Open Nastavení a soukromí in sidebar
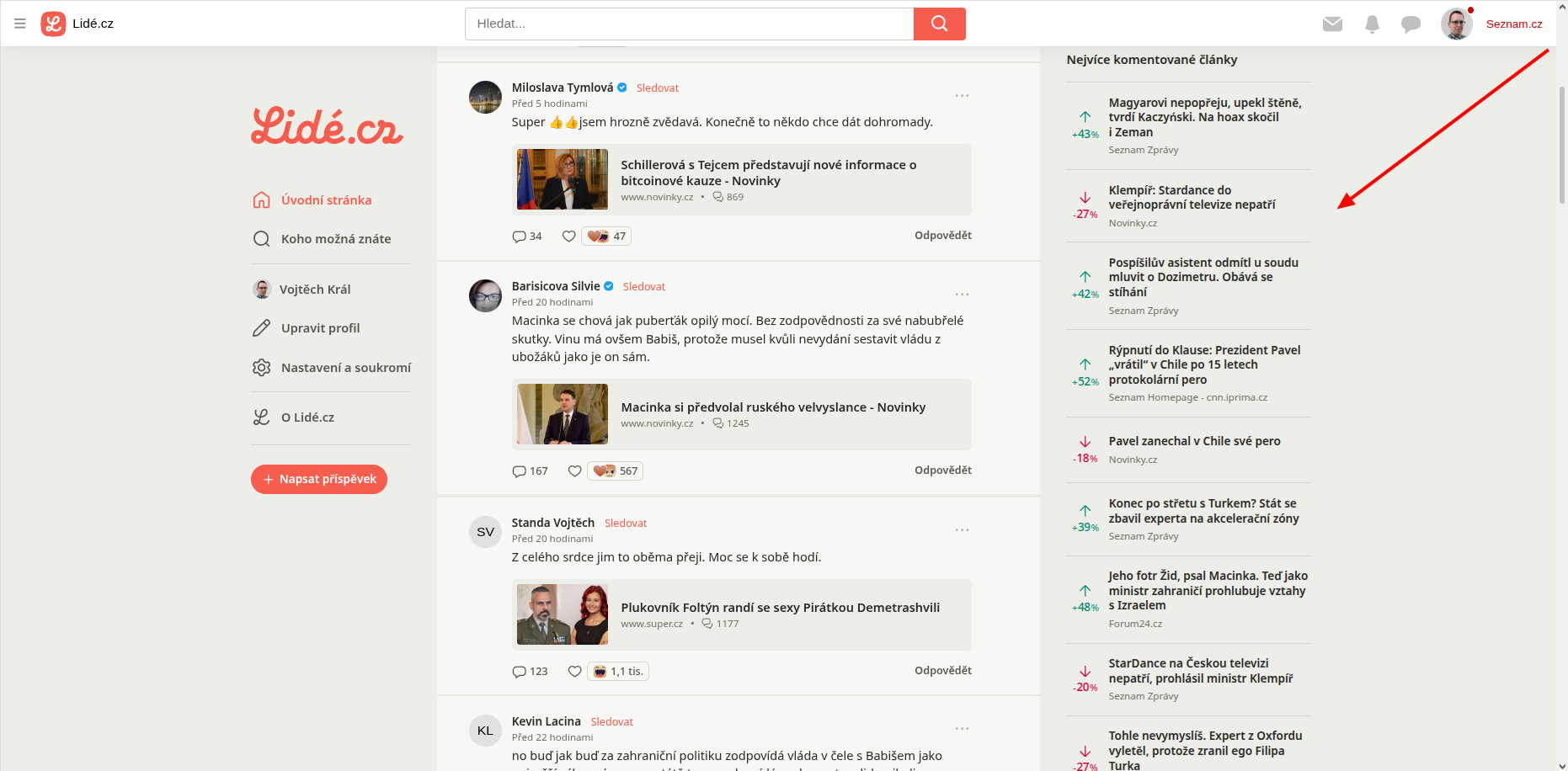The height and width of the screenshot is (771, 1568). click(345, 368)
